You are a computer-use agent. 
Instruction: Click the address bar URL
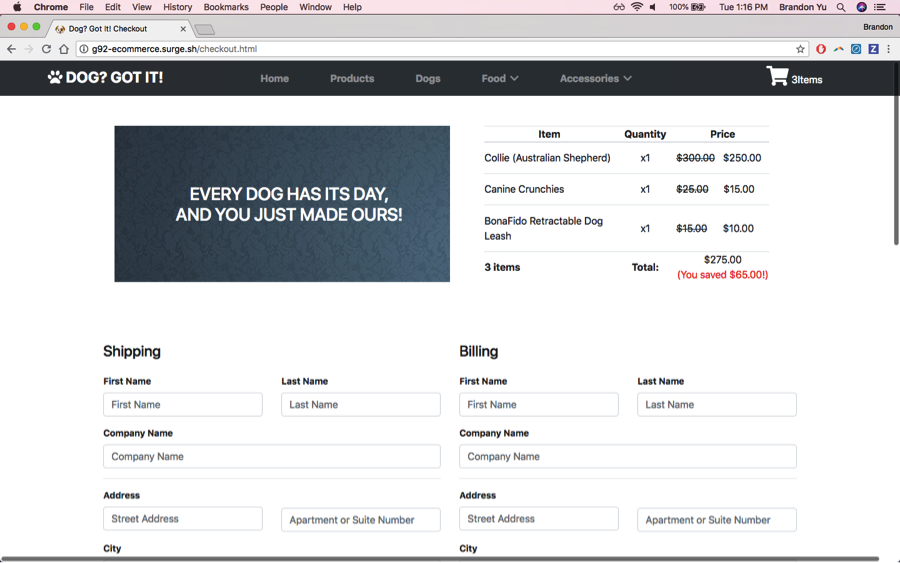point(174,49)
